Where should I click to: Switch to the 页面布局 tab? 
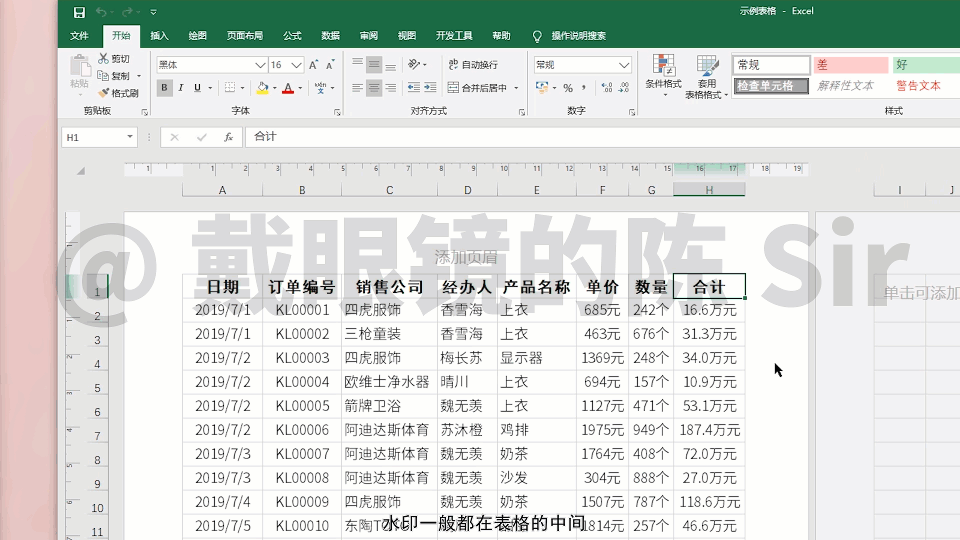245,36
